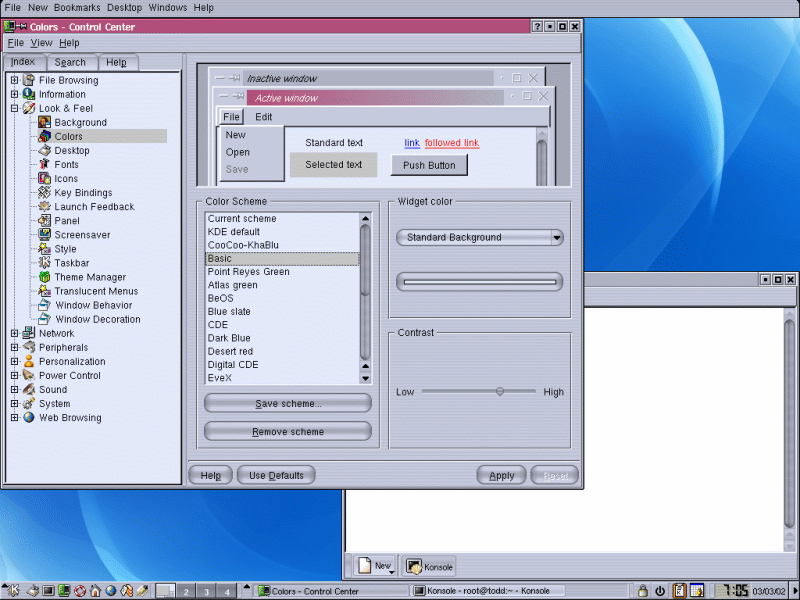Select the KDE default color scheme
800x600 pixels.
tap(282, 232)
